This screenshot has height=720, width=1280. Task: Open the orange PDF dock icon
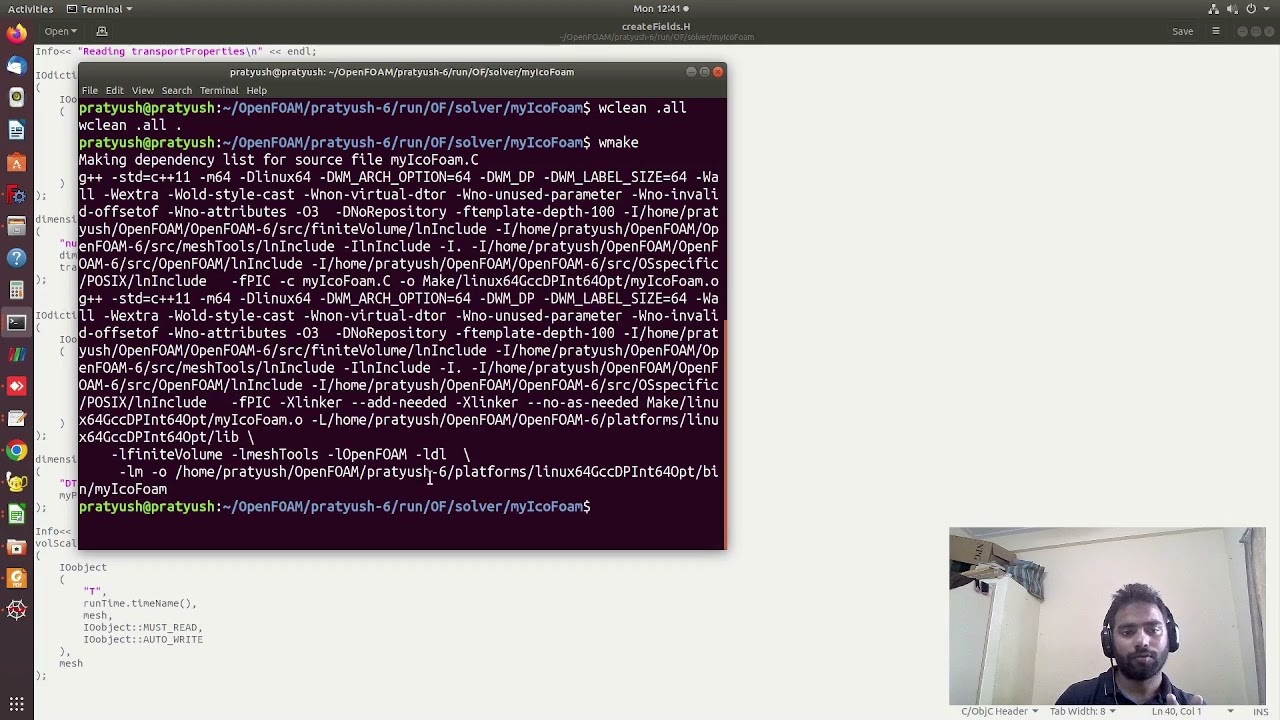tap(16, 577)
